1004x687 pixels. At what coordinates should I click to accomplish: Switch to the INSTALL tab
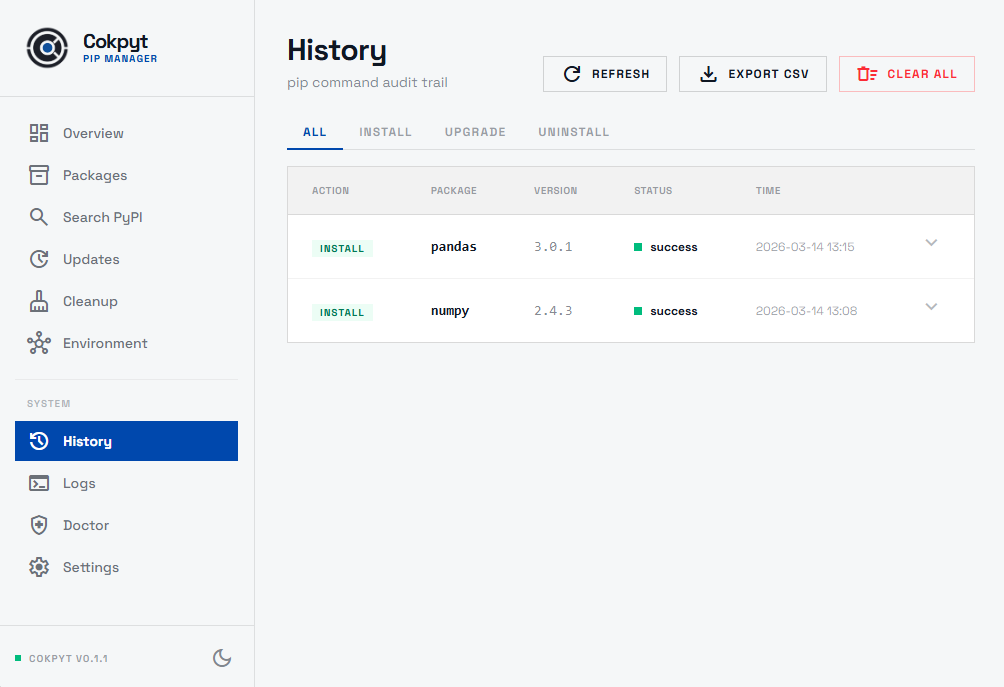385,131
